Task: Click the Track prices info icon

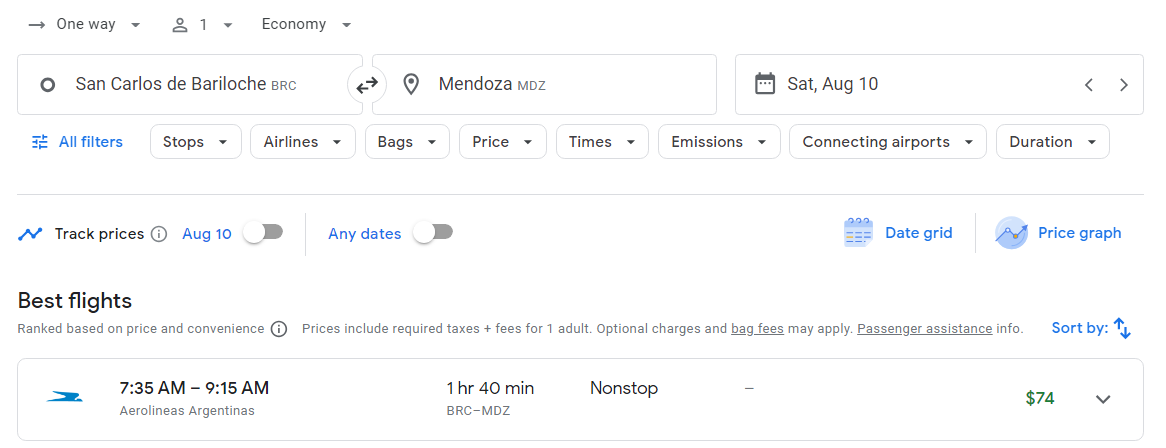Action: click(x=159, y=234)
